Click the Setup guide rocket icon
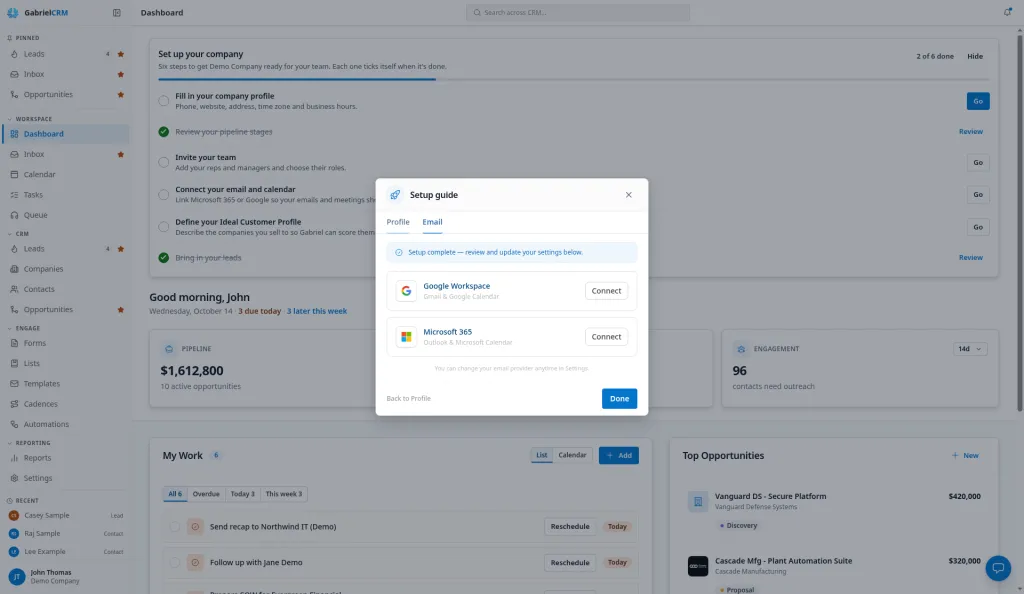This screenshot has width=1024, height=594. click(x=395, y=195)
